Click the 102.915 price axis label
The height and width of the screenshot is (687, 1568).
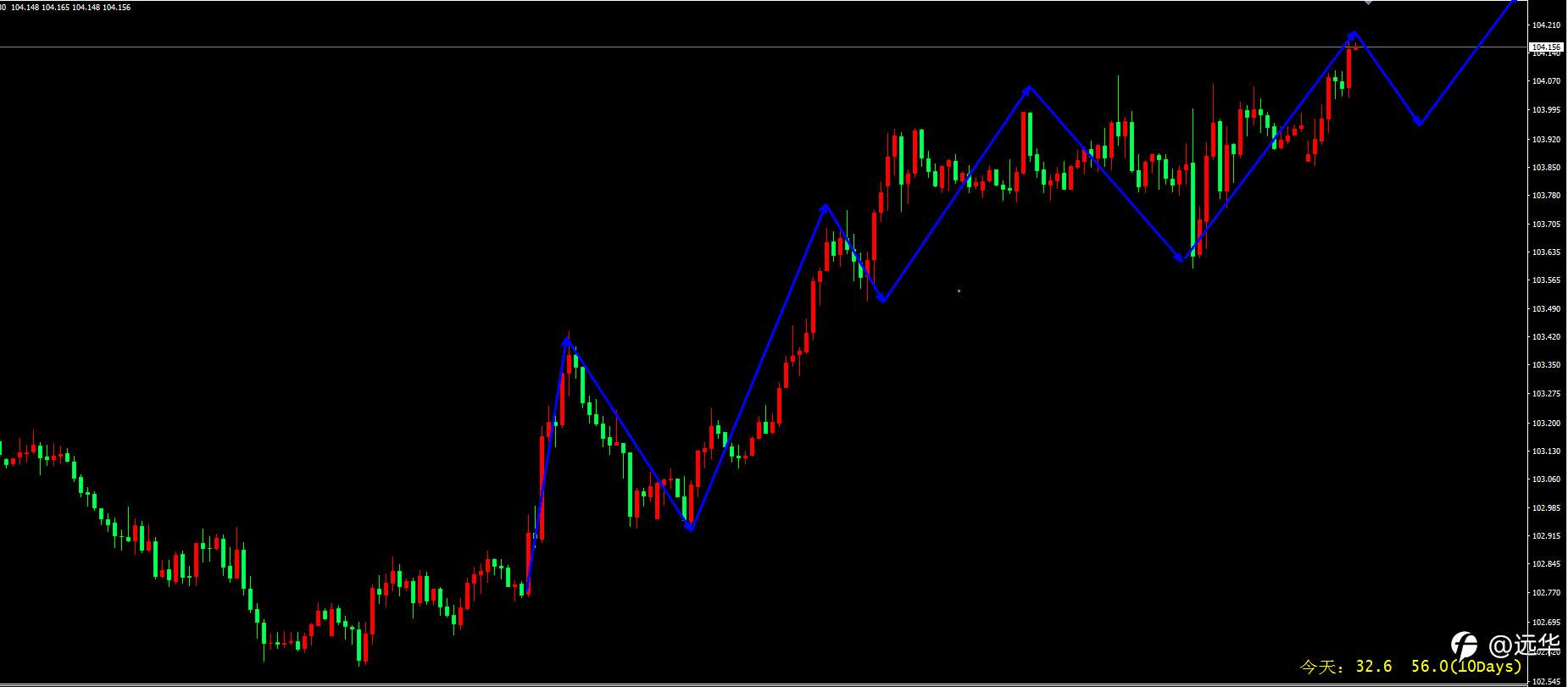tap(1547, 536)
